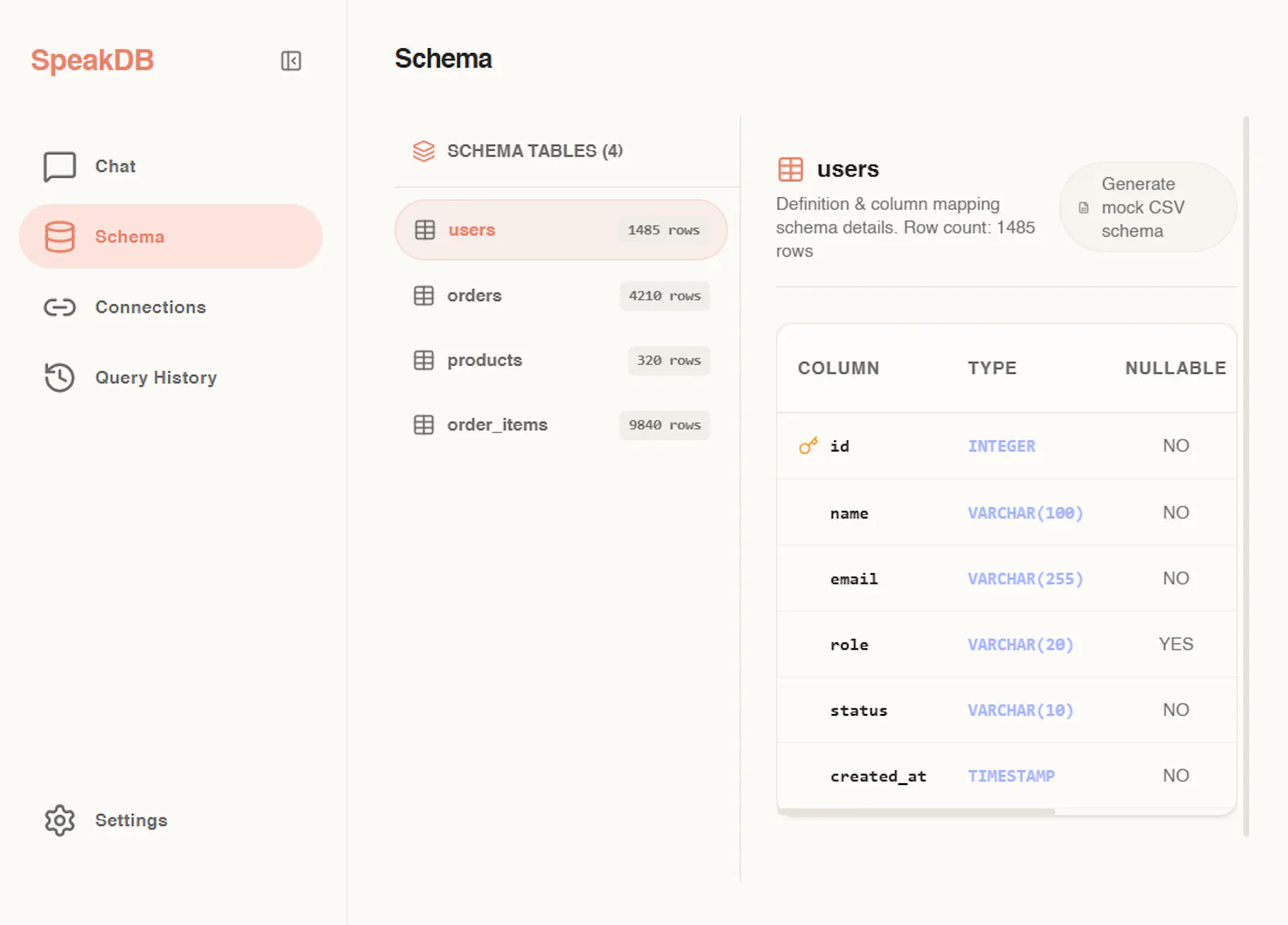Click the horizontal scrollbar under columns table

pyautogui.click(x=916, y=811)
